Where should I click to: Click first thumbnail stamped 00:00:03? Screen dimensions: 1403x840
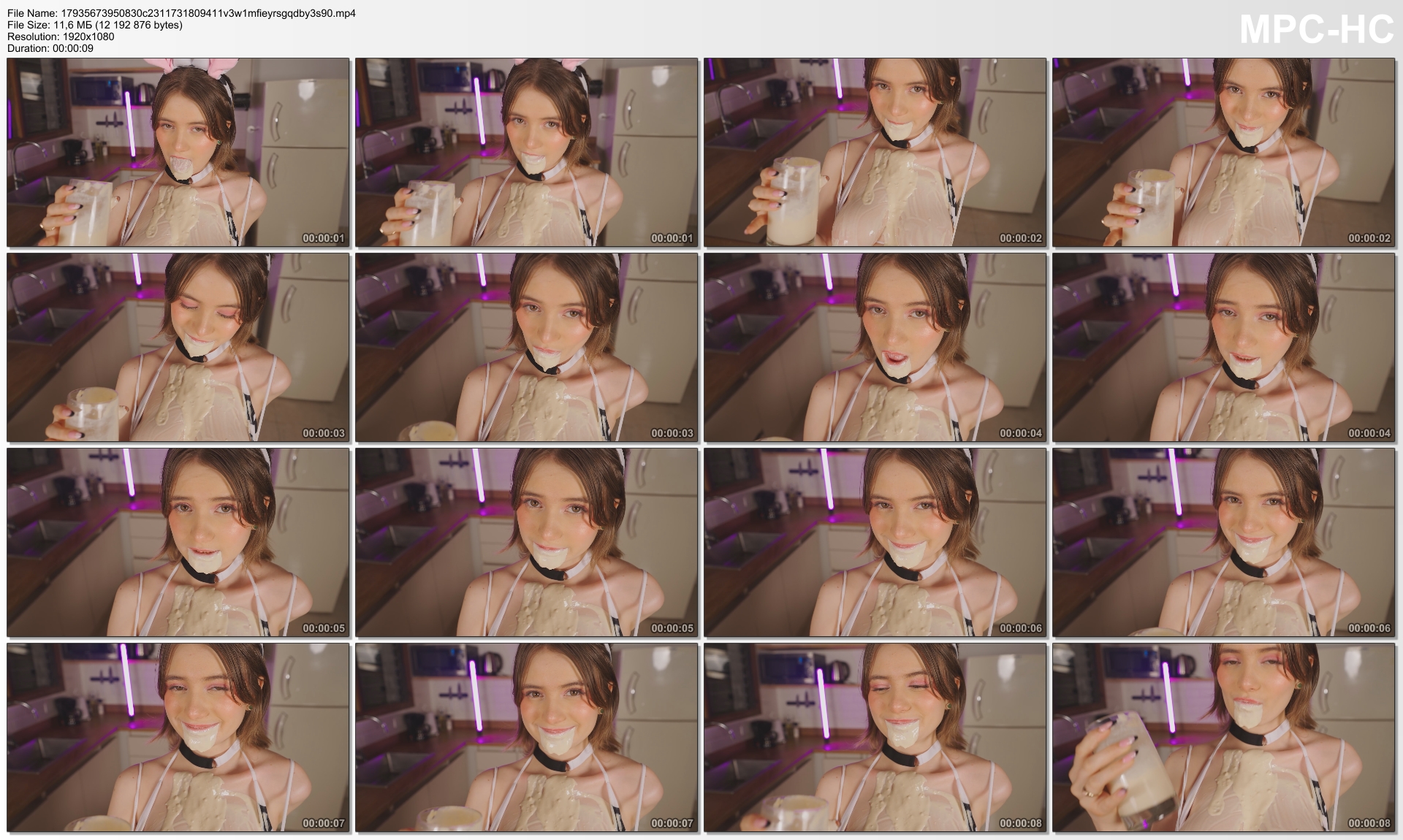[178, 348]
